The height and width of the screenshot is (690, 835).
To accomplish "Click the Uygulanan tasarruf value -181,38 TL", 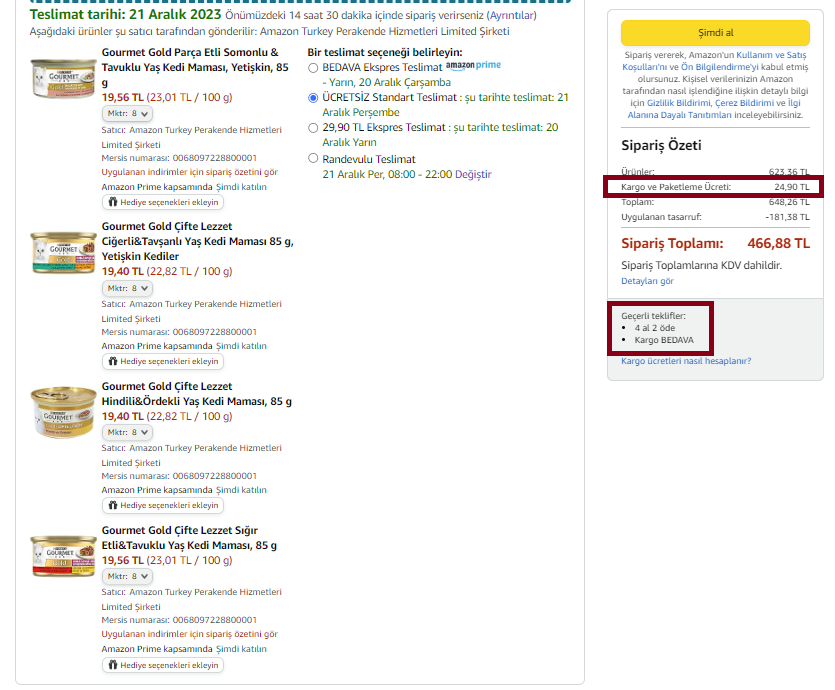I will pyautogui.click(x=787, y=217).
